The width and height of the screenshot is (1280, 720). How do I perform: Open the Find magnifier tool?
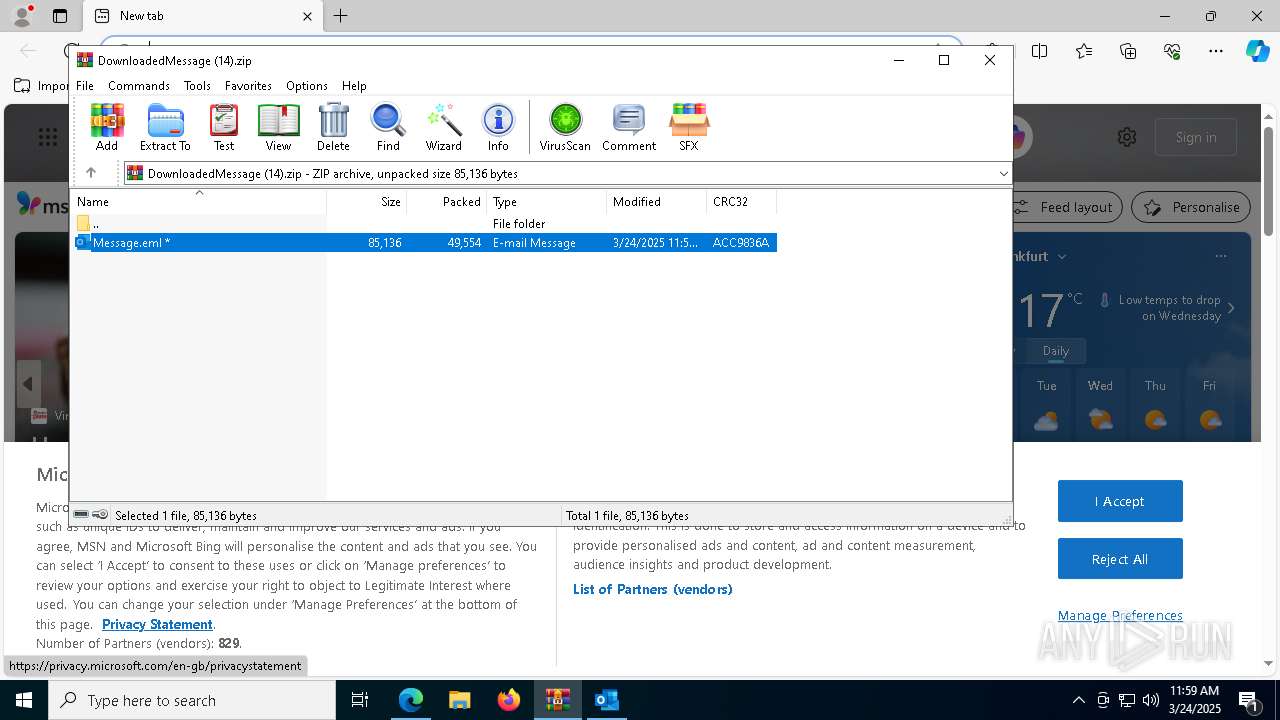pos(388,127)
